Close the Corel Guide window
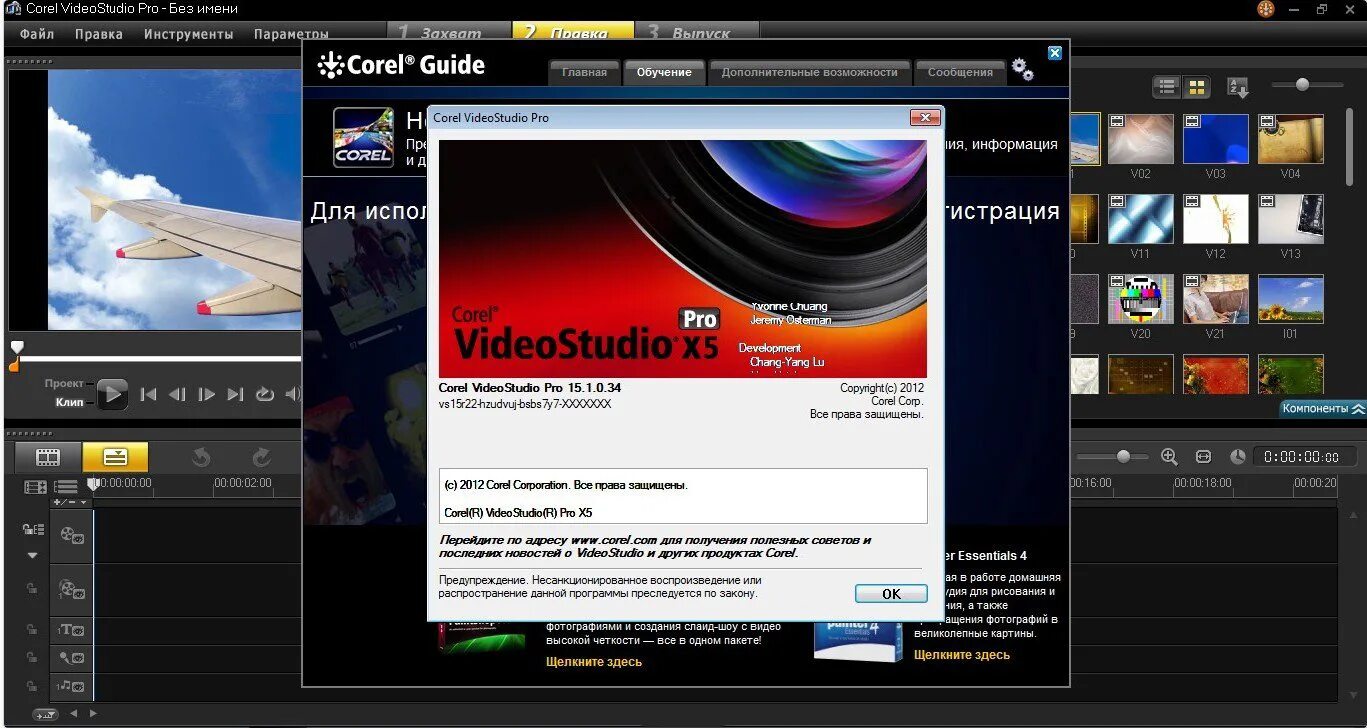The height and width of the screenshot is (728, 1367). 1054,53
